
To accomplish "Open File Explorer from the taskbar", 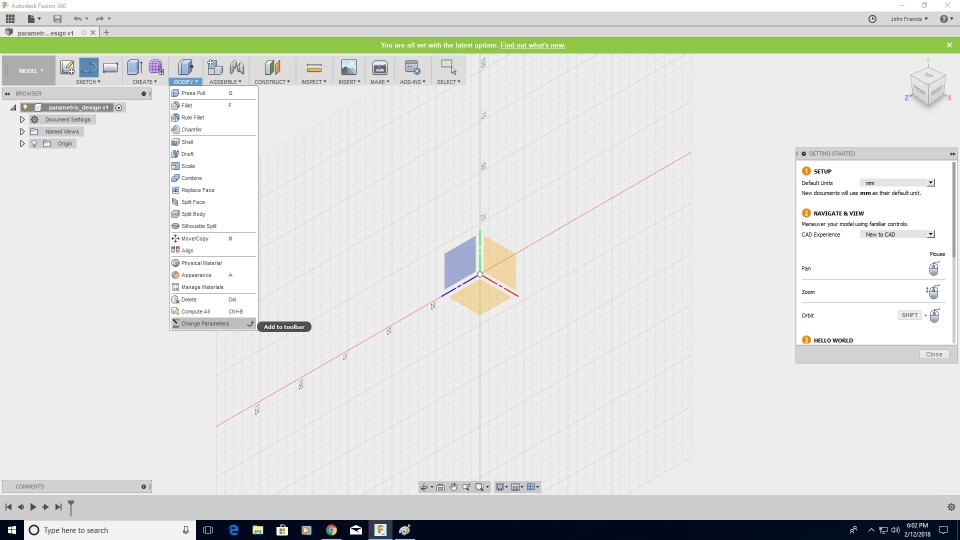I will coord(258,530).
